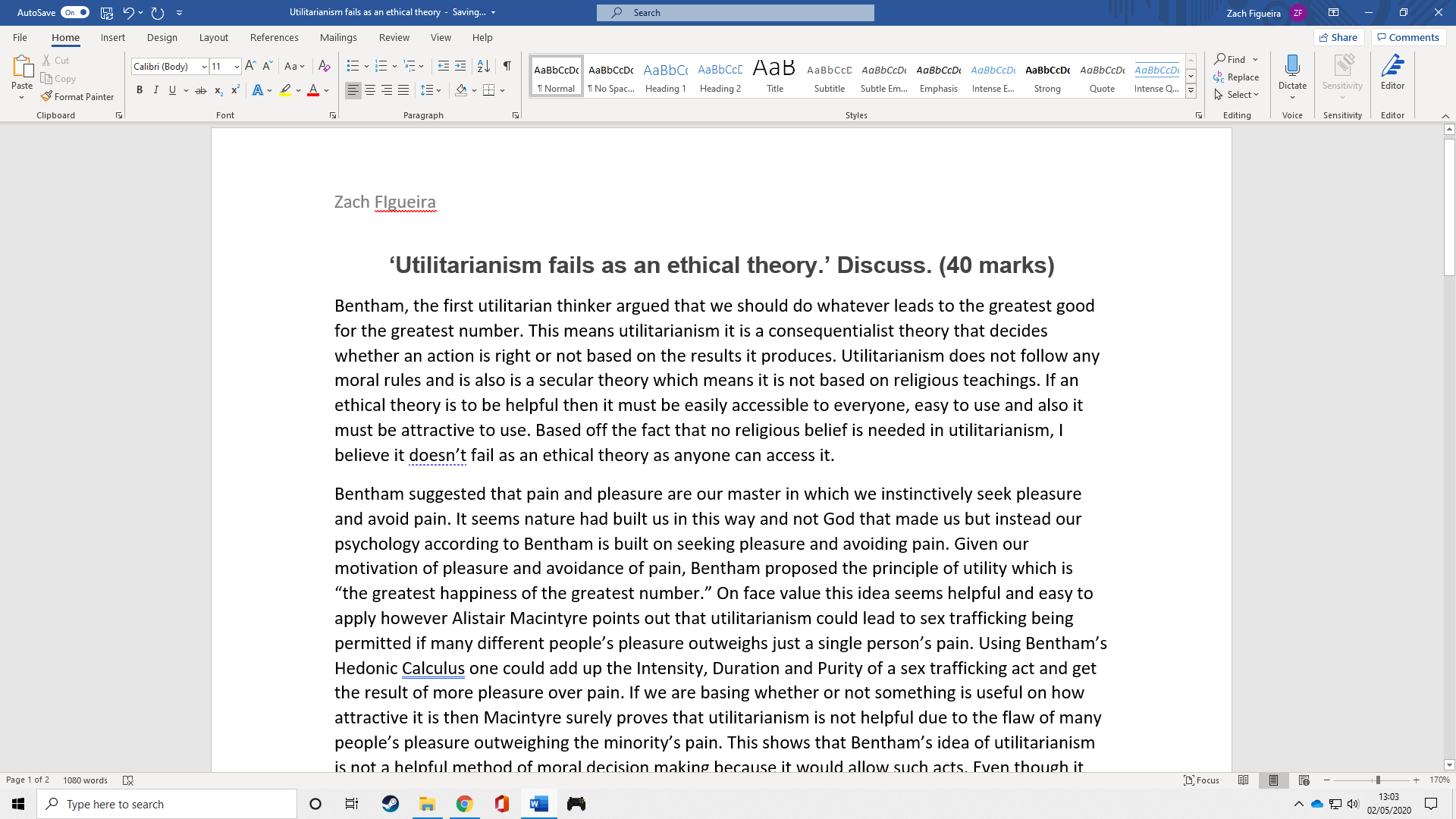Increase font size with Grow Font icon

[250, 66]
